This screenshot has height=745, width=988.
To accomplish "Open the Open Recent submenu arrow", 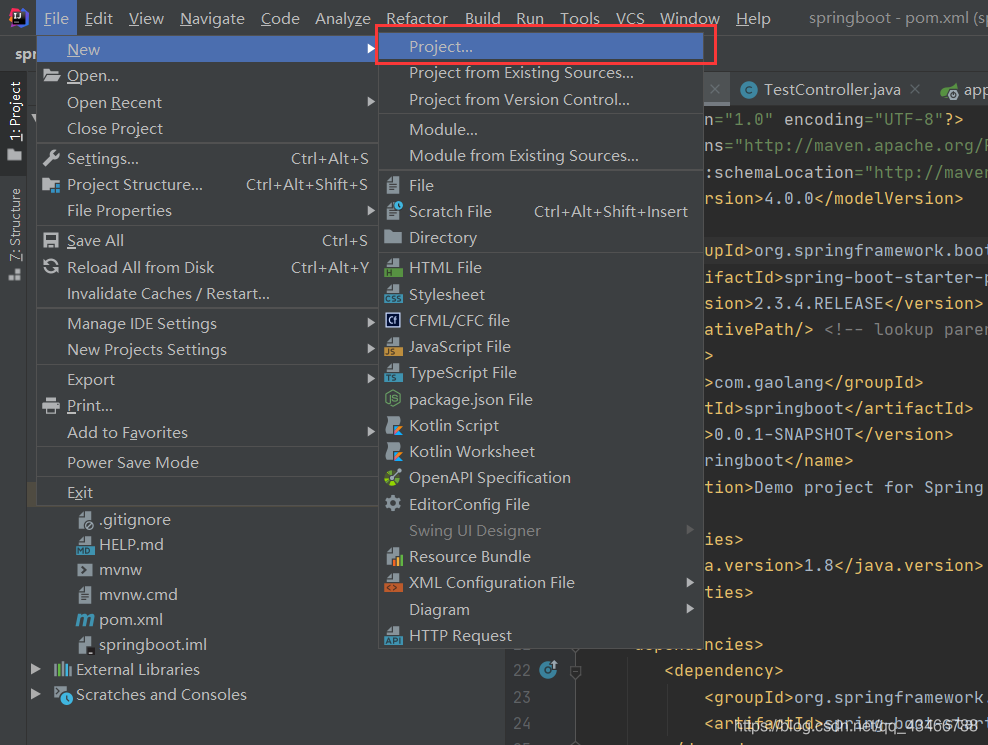I will pyautogui.click(x=371, y=102).
